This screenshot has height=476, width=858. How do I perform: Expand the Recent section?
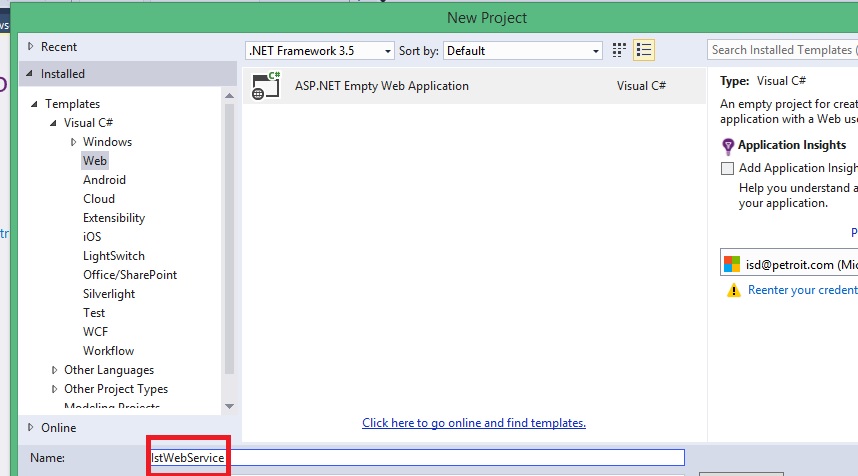point(31,47)
